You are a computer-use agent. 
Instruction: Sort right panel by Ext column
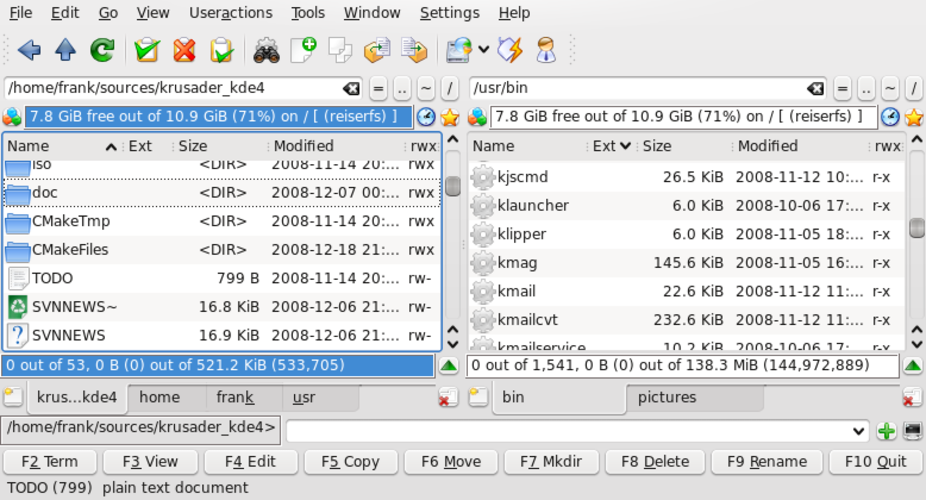click(611, 146)
